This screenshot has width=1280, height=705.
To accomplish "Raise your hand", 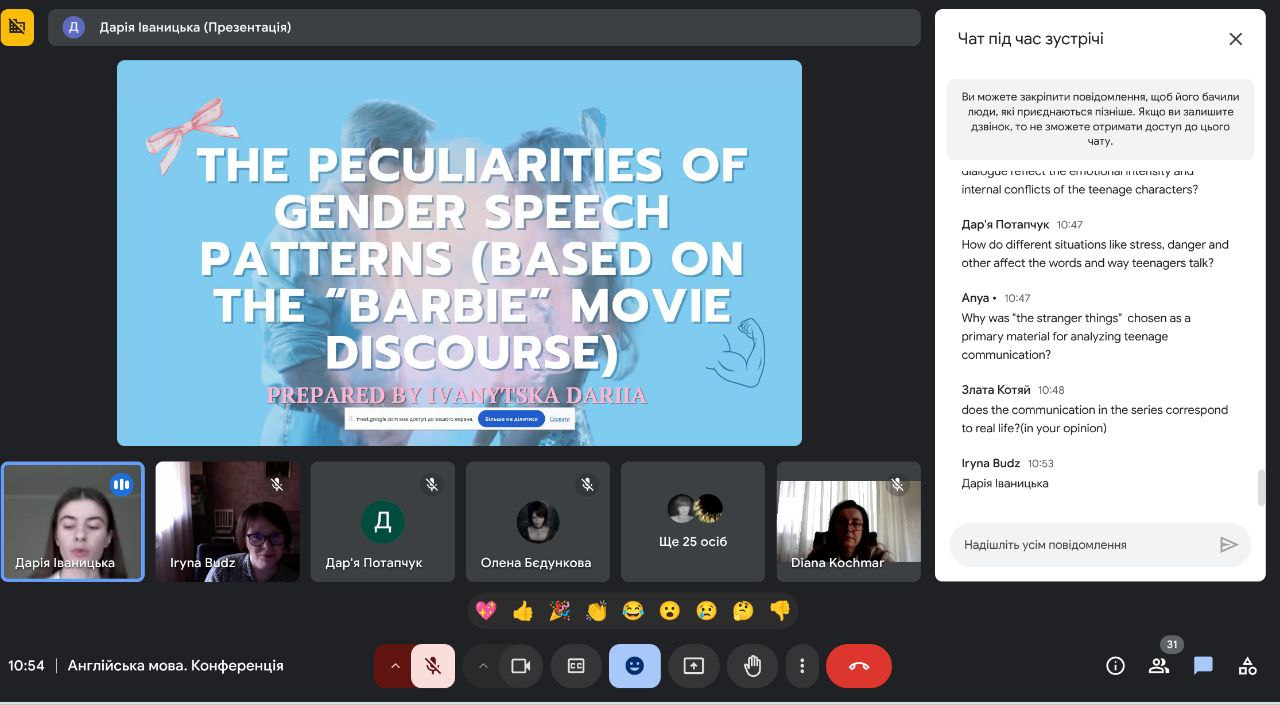I will click(753, 666).
